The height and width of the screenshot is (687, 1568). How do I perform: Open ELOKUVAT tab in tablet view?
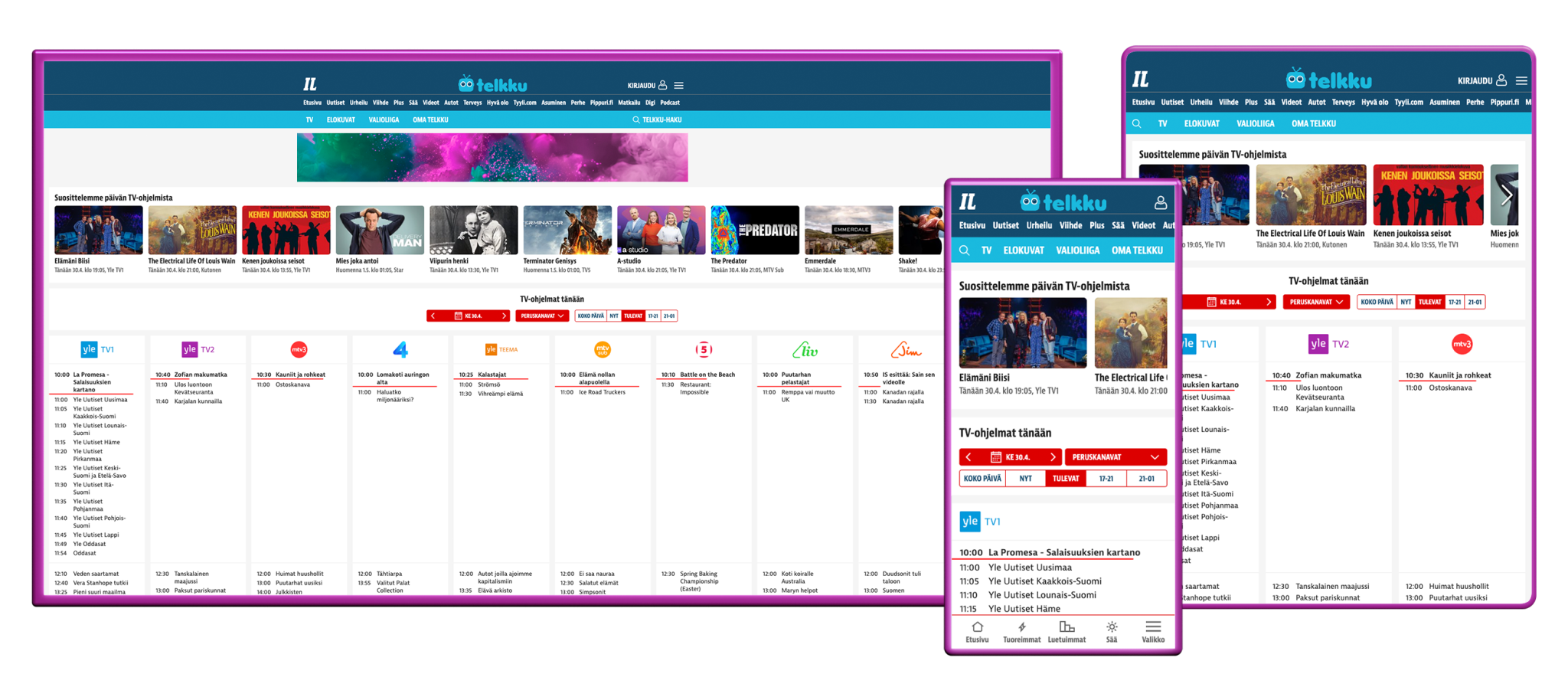point(1201,123)
